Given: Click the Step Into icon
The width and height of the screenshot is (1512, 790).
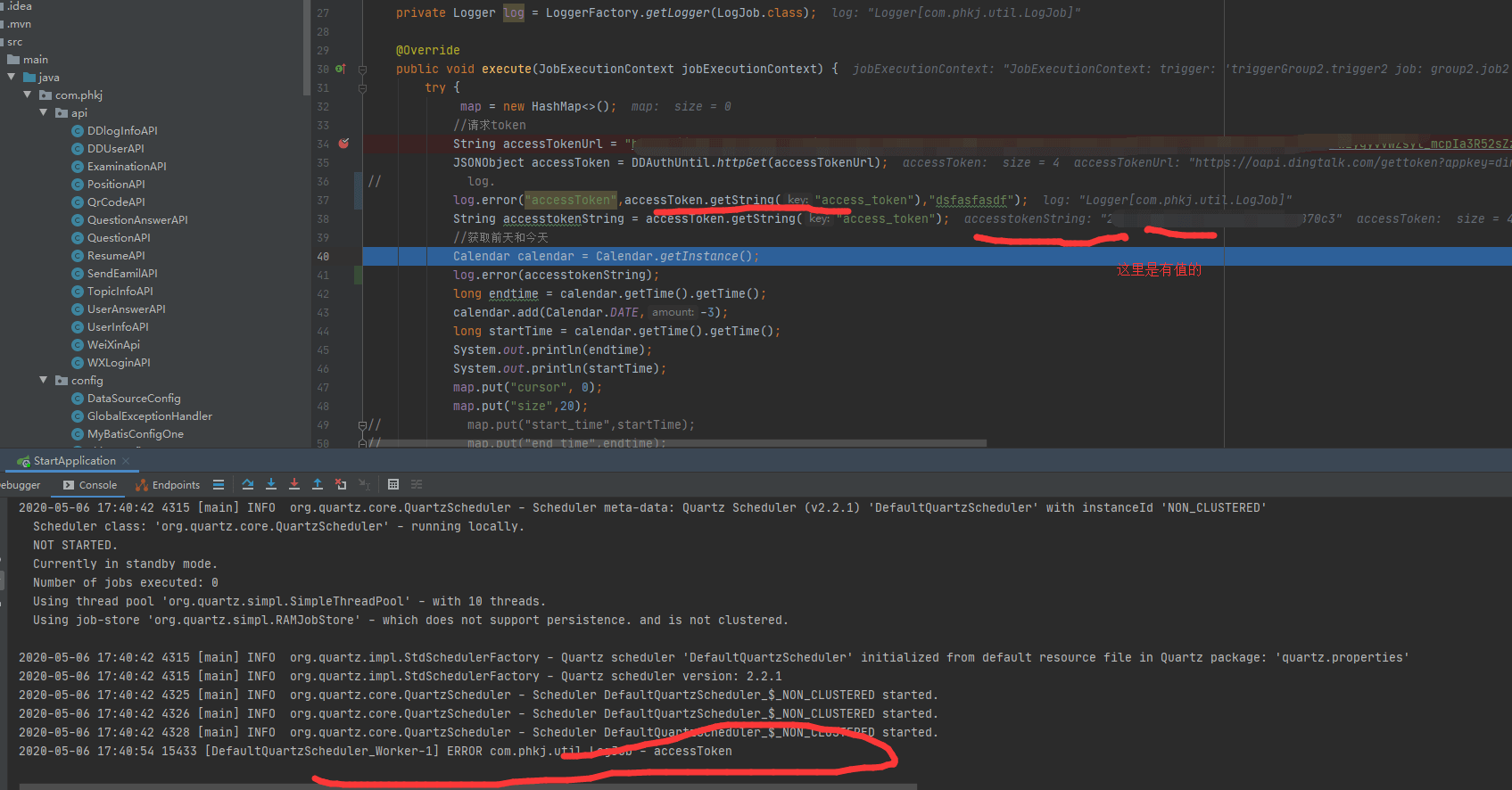Looking at the screenshot, I should coord(271,484).
